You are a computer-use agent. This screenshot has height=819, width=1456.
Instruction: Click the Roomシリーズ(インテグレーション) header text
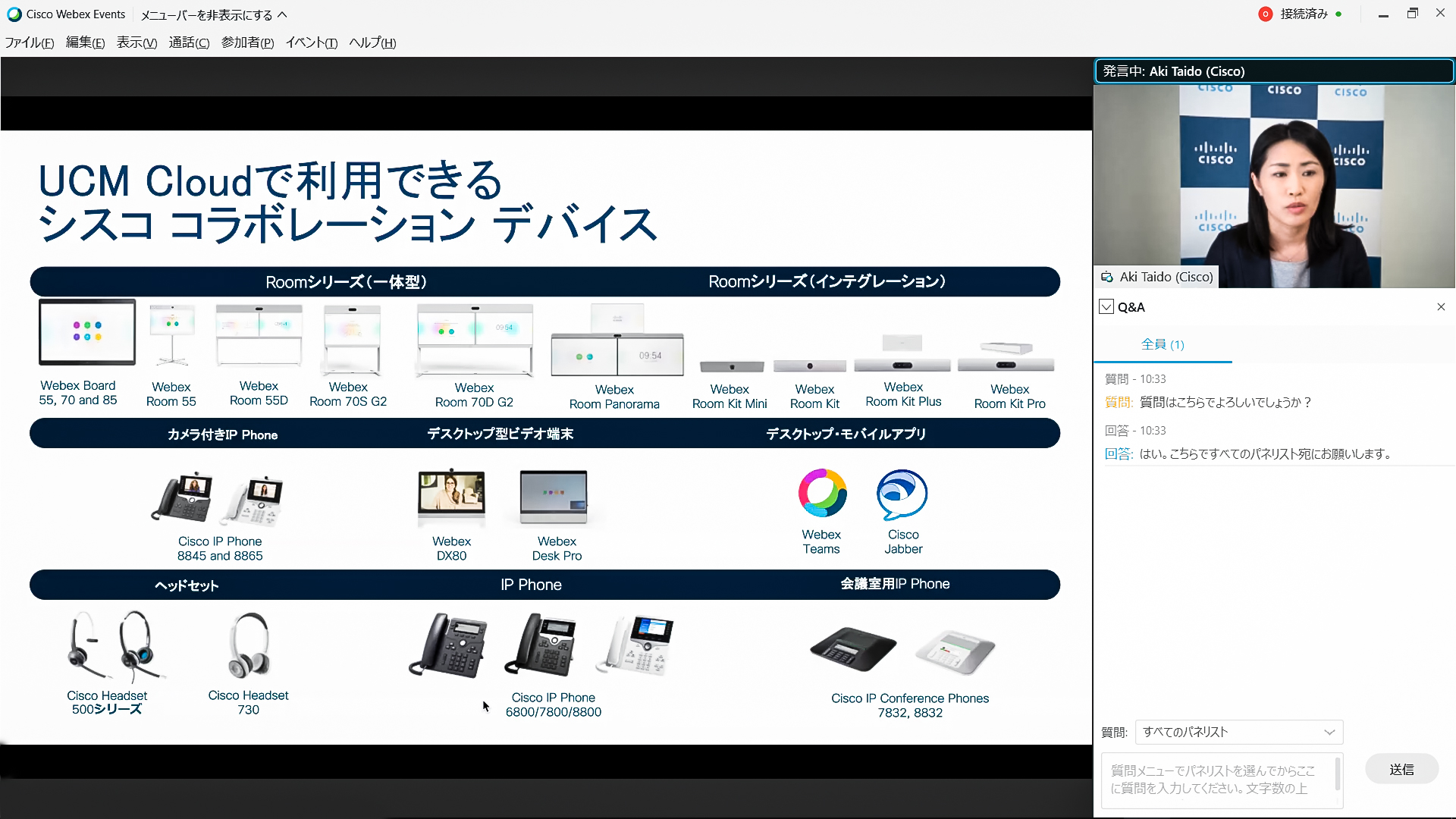tap(827, 281)
